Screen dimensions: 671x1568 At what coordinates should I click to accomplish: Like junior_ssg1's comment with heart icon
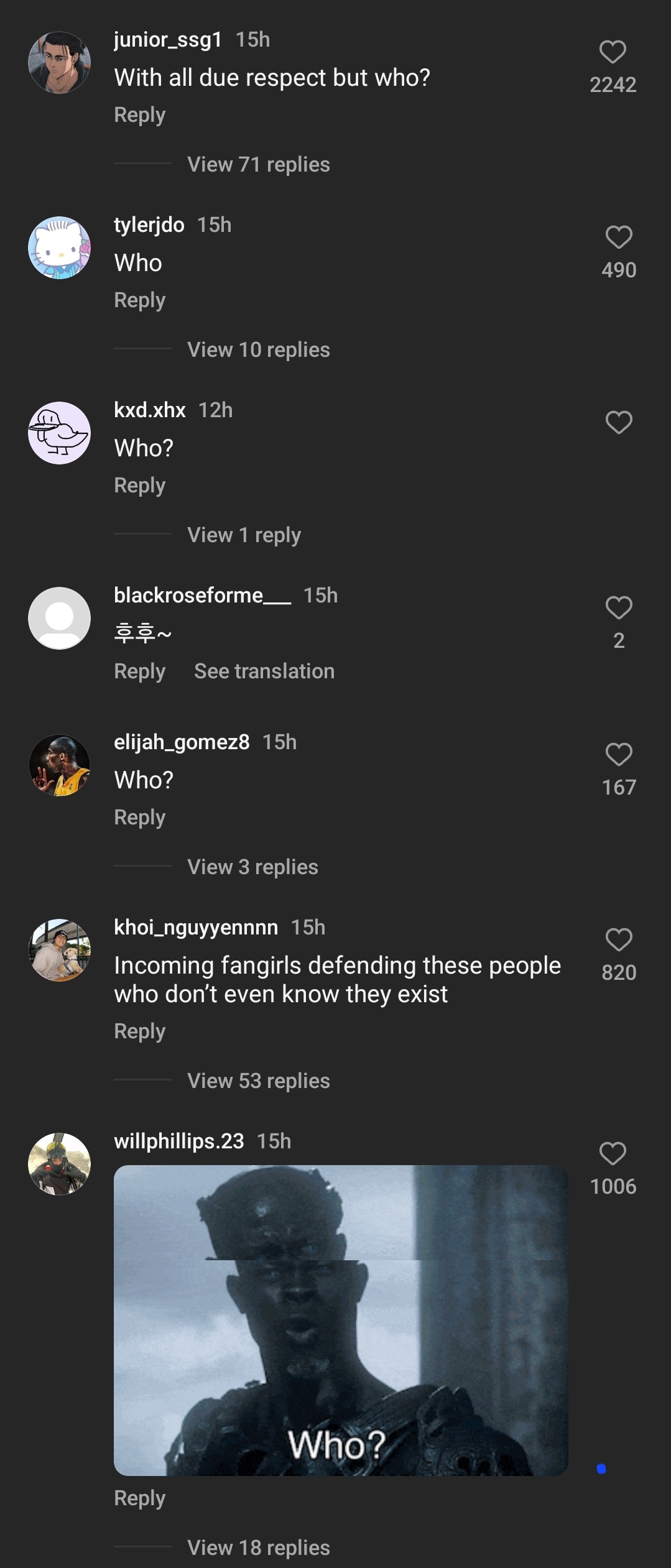[613, 52]
